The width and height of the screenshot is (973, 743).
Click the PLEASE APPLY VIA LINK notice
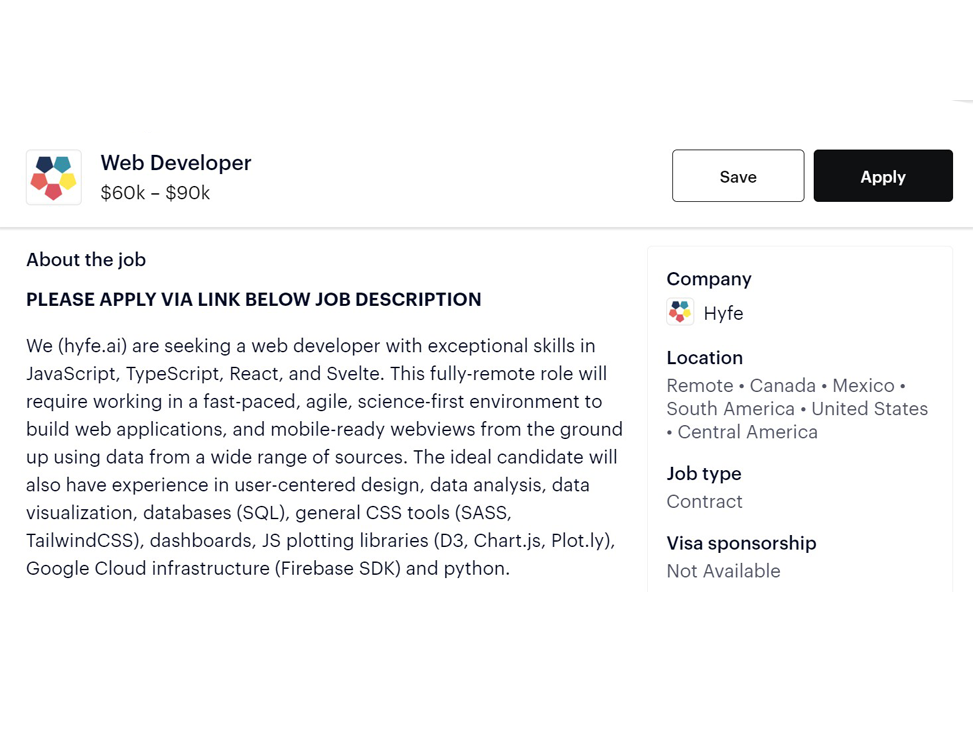(x=253, y=299)
